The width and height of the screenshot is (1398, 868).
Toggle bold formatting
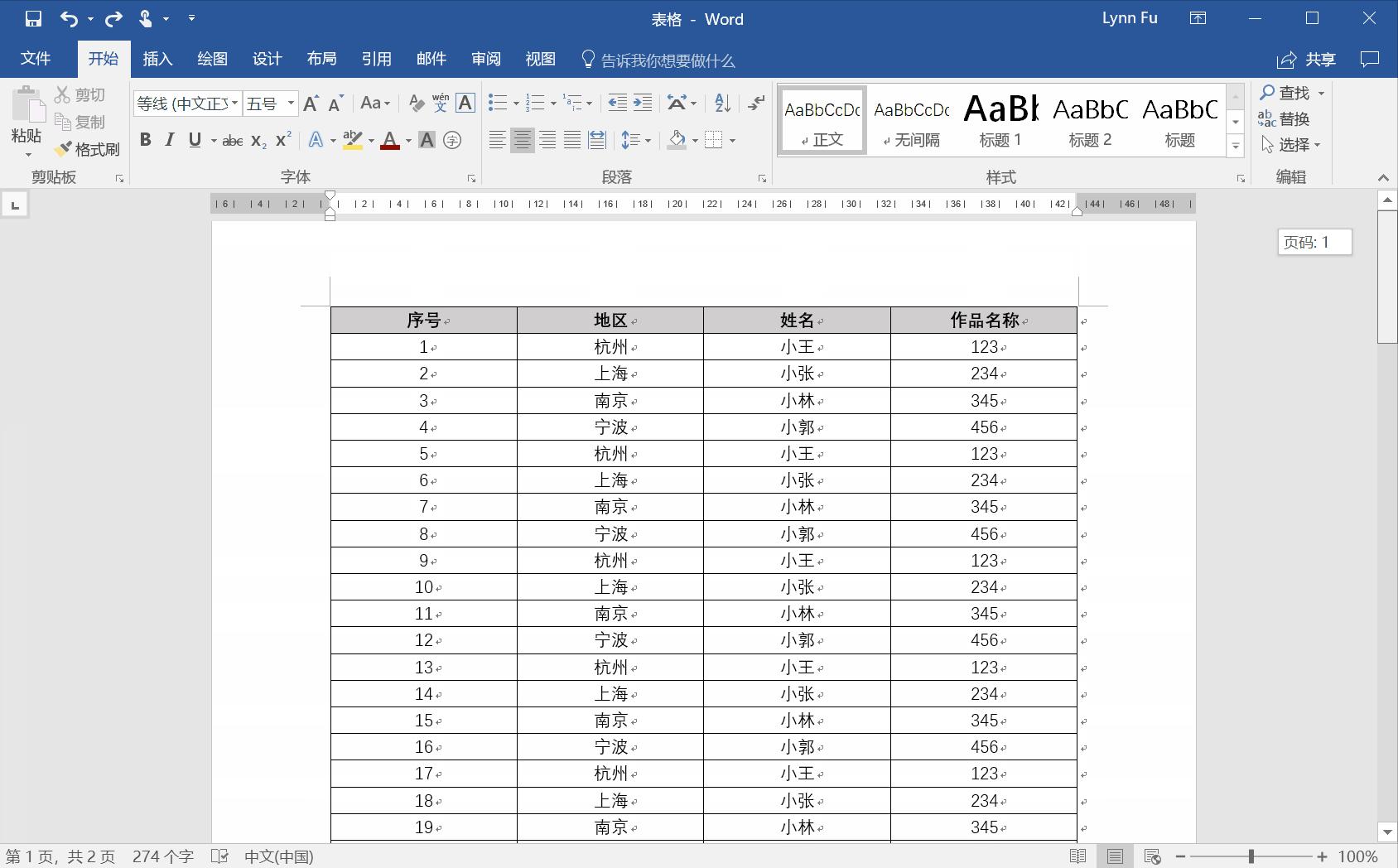point(145,140)
